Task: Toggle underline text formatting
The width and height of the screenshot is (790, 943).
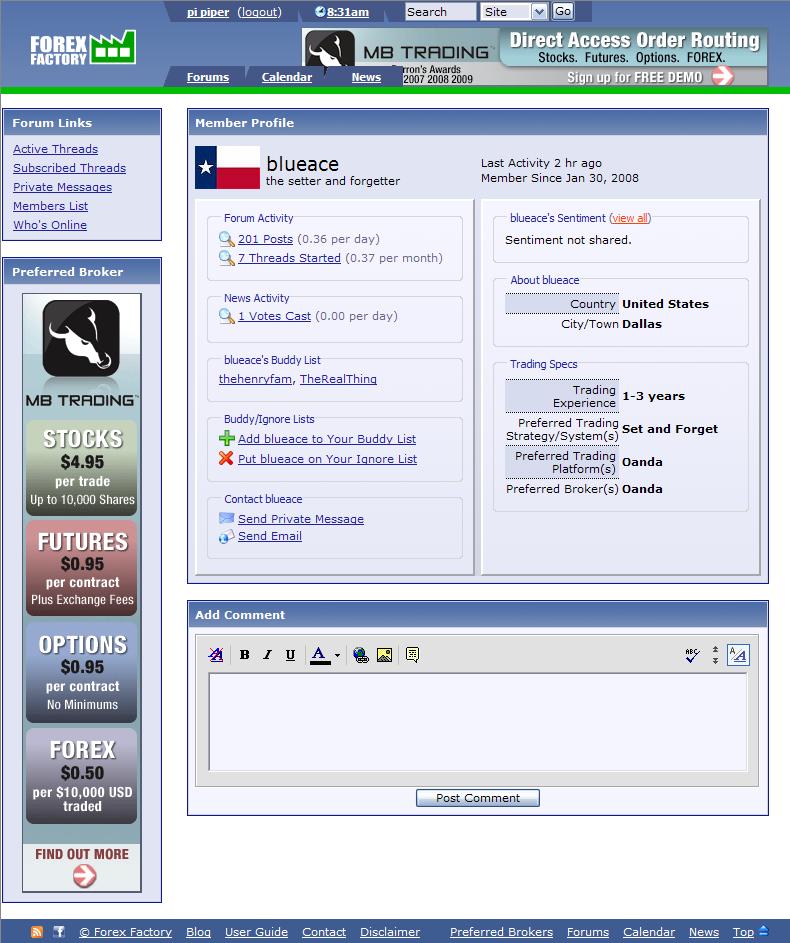Action: [290, 654]
